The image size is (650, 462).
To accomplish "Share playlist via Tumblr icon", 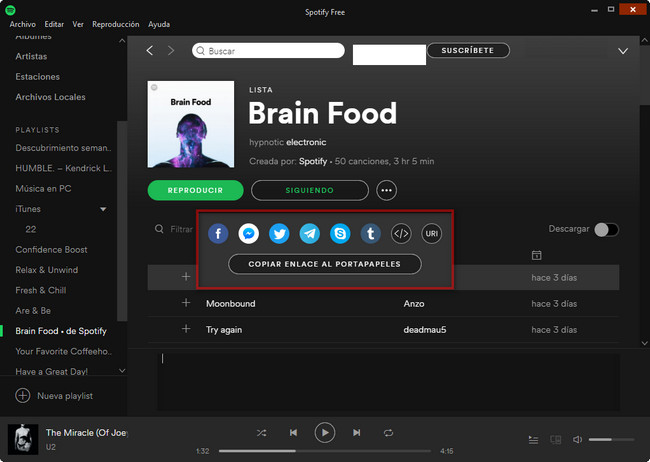I will pos(371,233).
